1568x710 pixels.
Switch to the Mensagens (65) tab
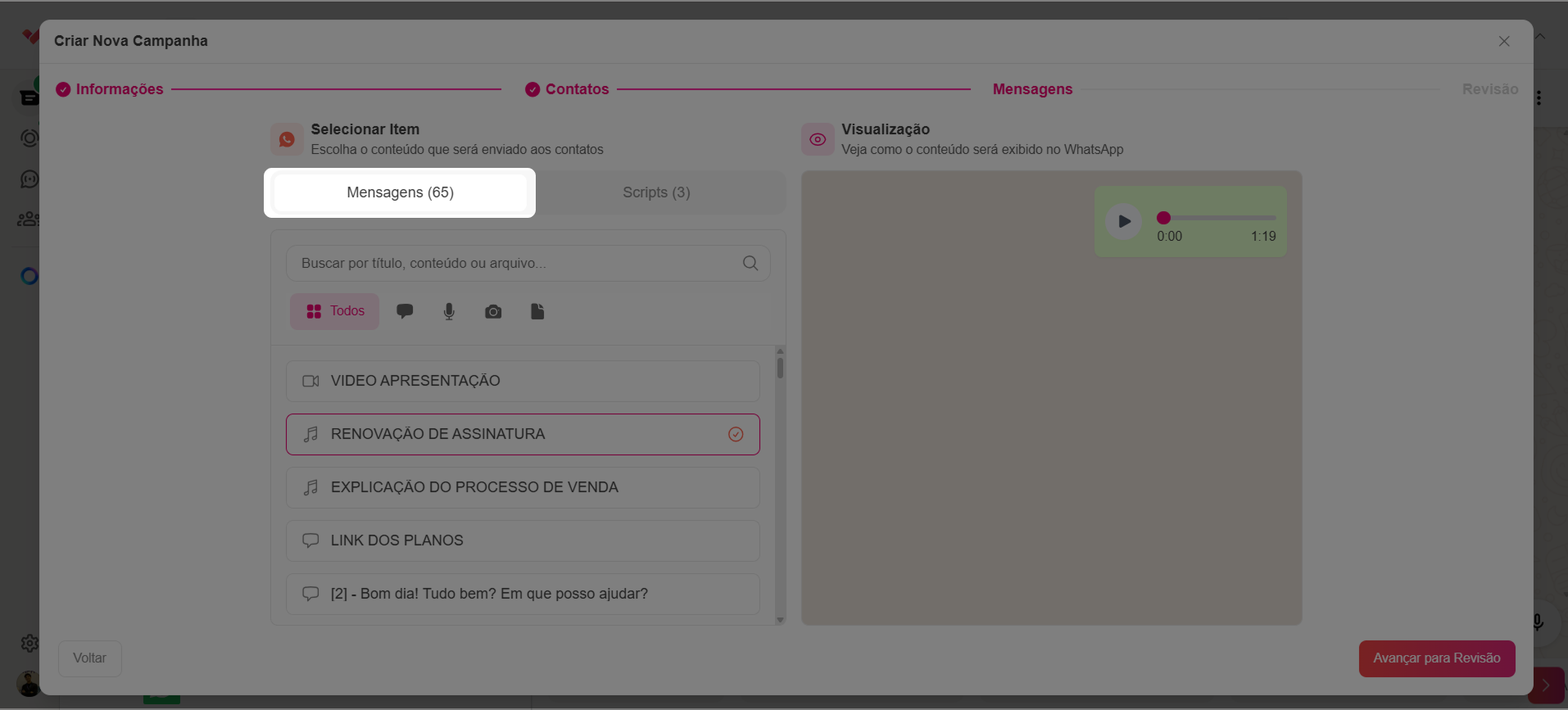[400, 192]
